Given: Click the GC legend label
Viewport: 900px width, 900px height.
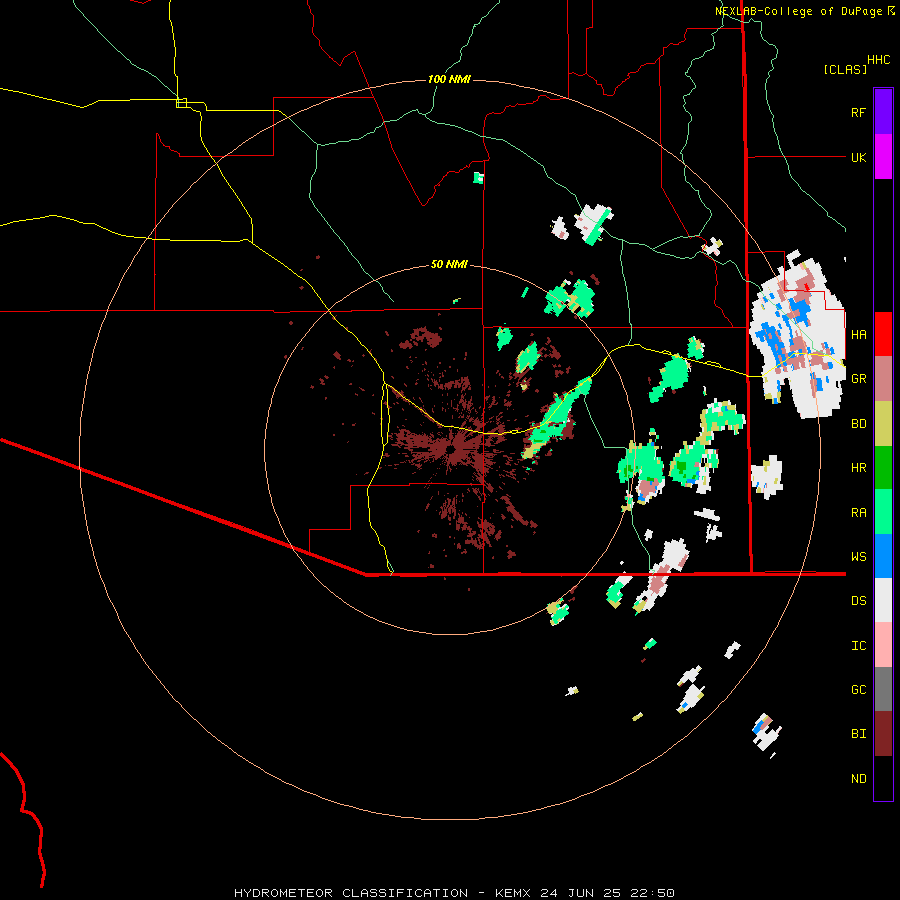Looking at the screenshot, I should pos(858,689).
